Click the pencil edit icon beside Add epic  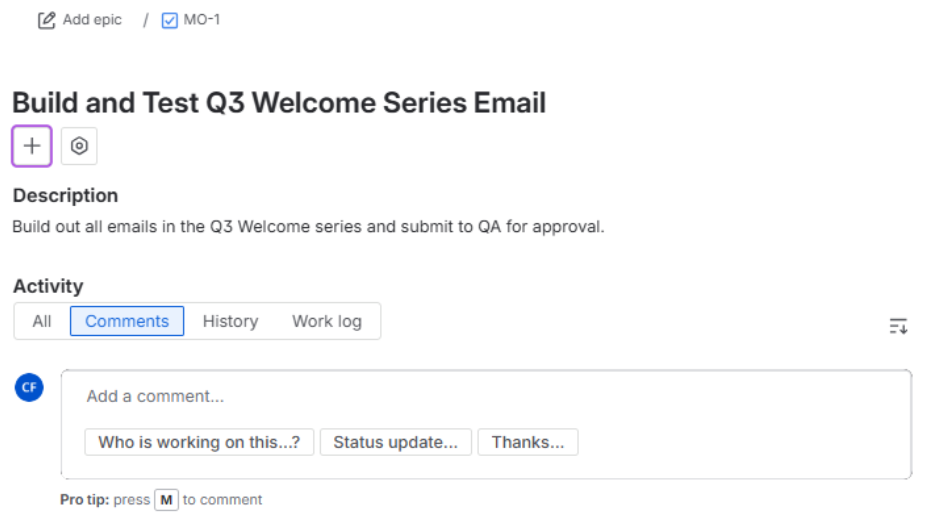(x=46, y=20)
